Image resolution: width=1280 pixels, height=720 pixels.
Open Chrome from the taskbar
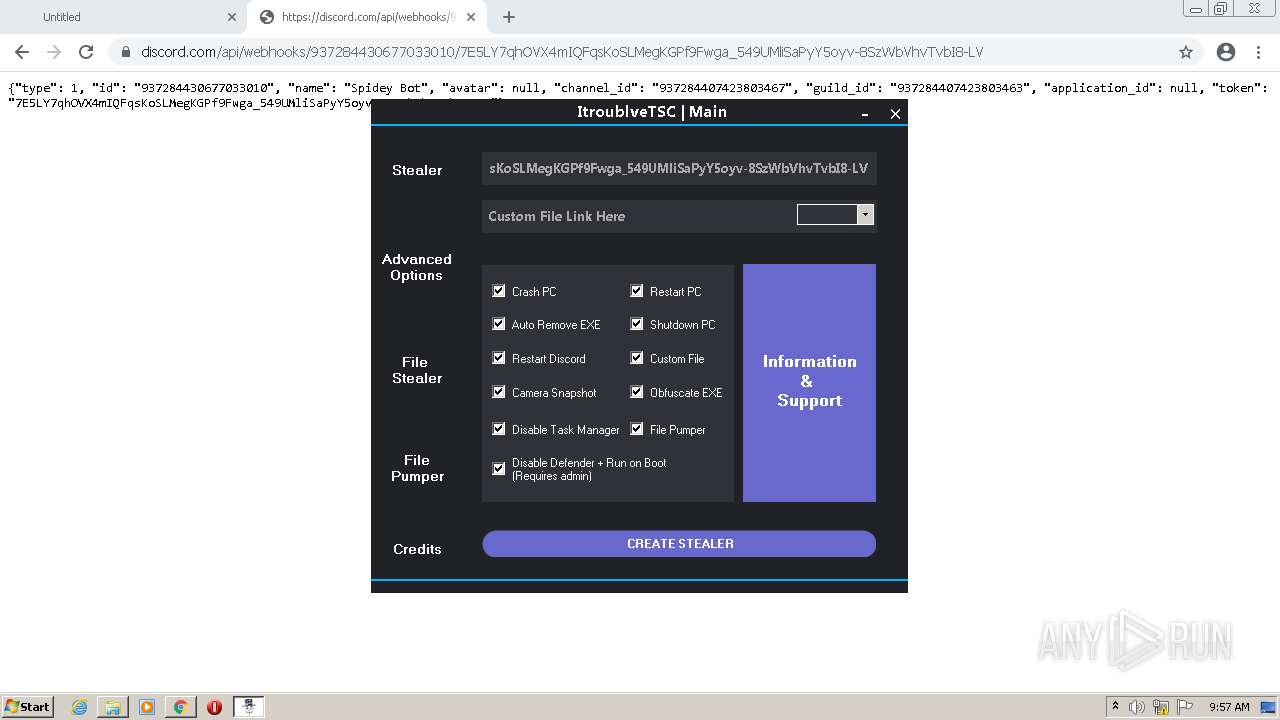click(181, 707)
